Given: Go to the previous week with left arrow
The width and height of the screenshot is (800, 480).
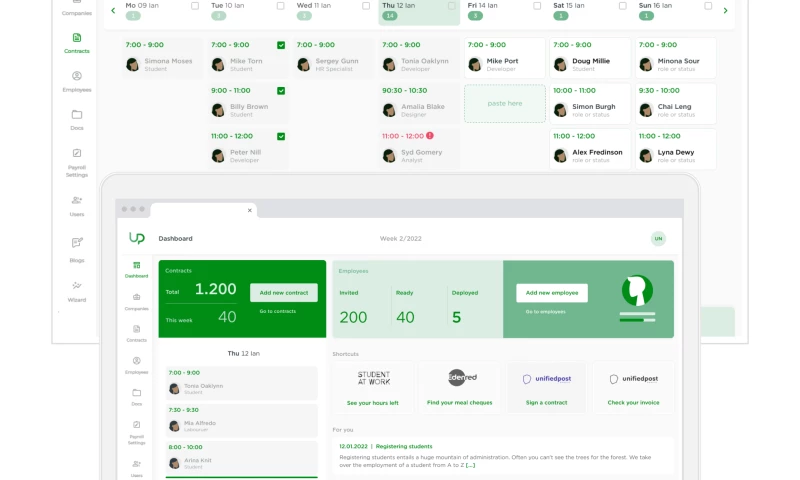Looking at the screenshot, I should point(113,10).
